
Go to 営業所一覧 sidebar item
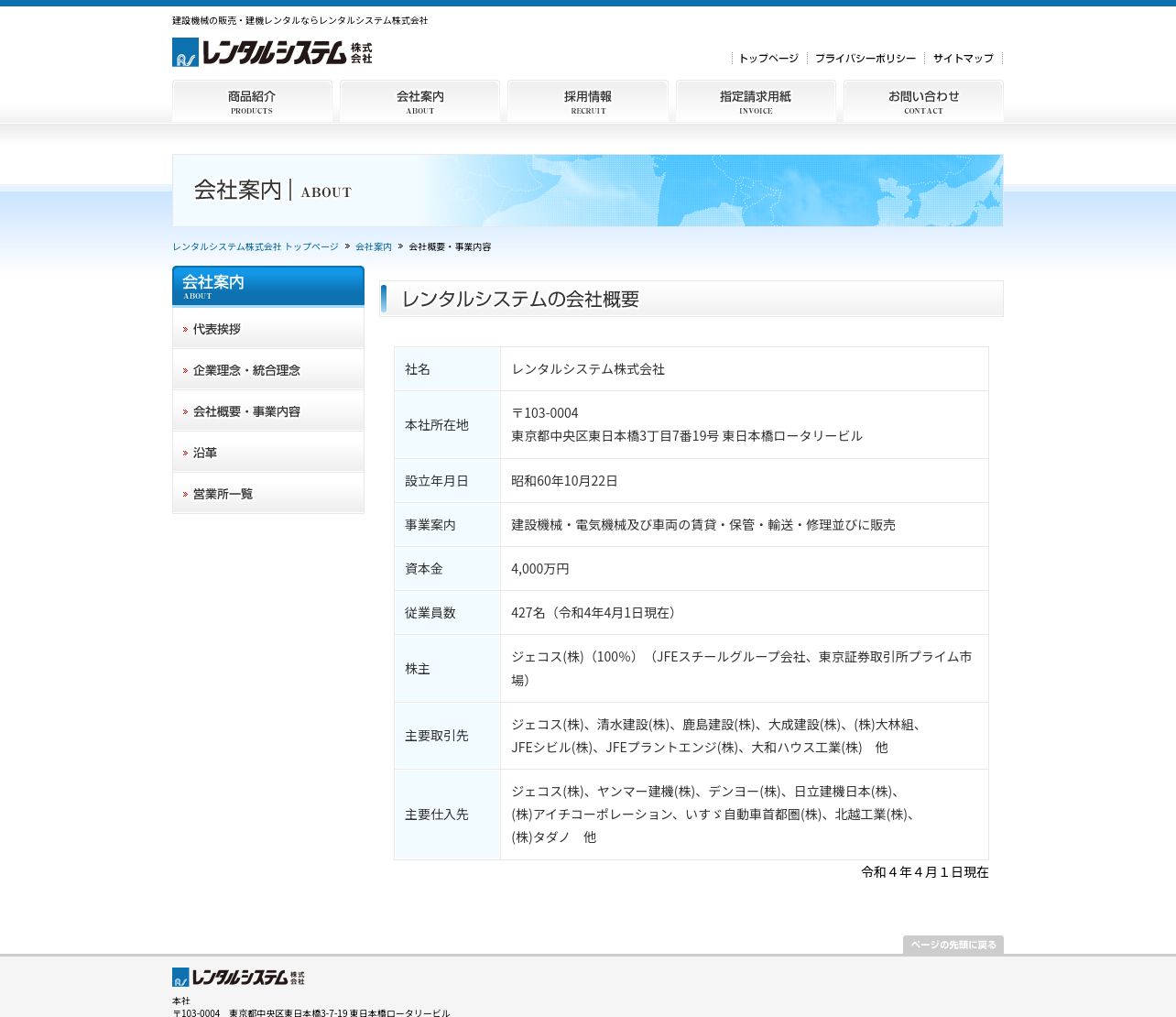tap(268, 494)
